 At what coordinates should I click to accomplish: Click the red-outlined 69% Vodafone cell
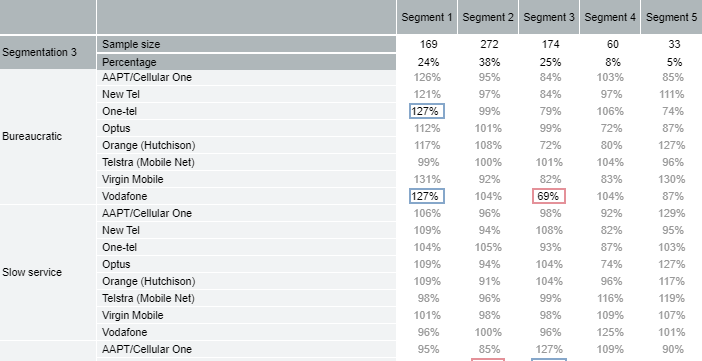coord(549,196)
